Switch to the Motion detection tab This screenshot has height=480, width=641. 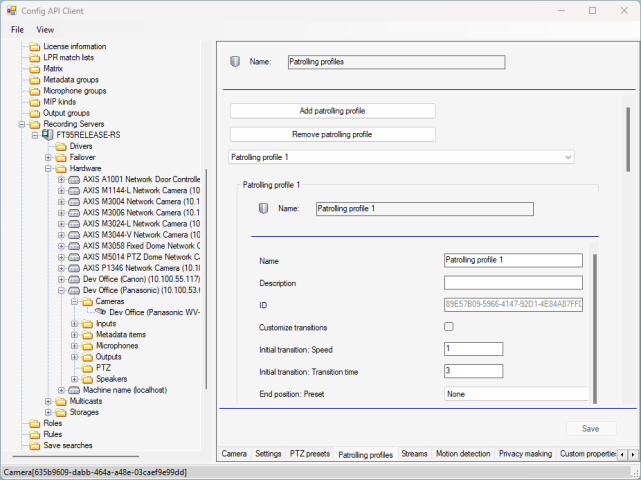[x=463, y=454]
